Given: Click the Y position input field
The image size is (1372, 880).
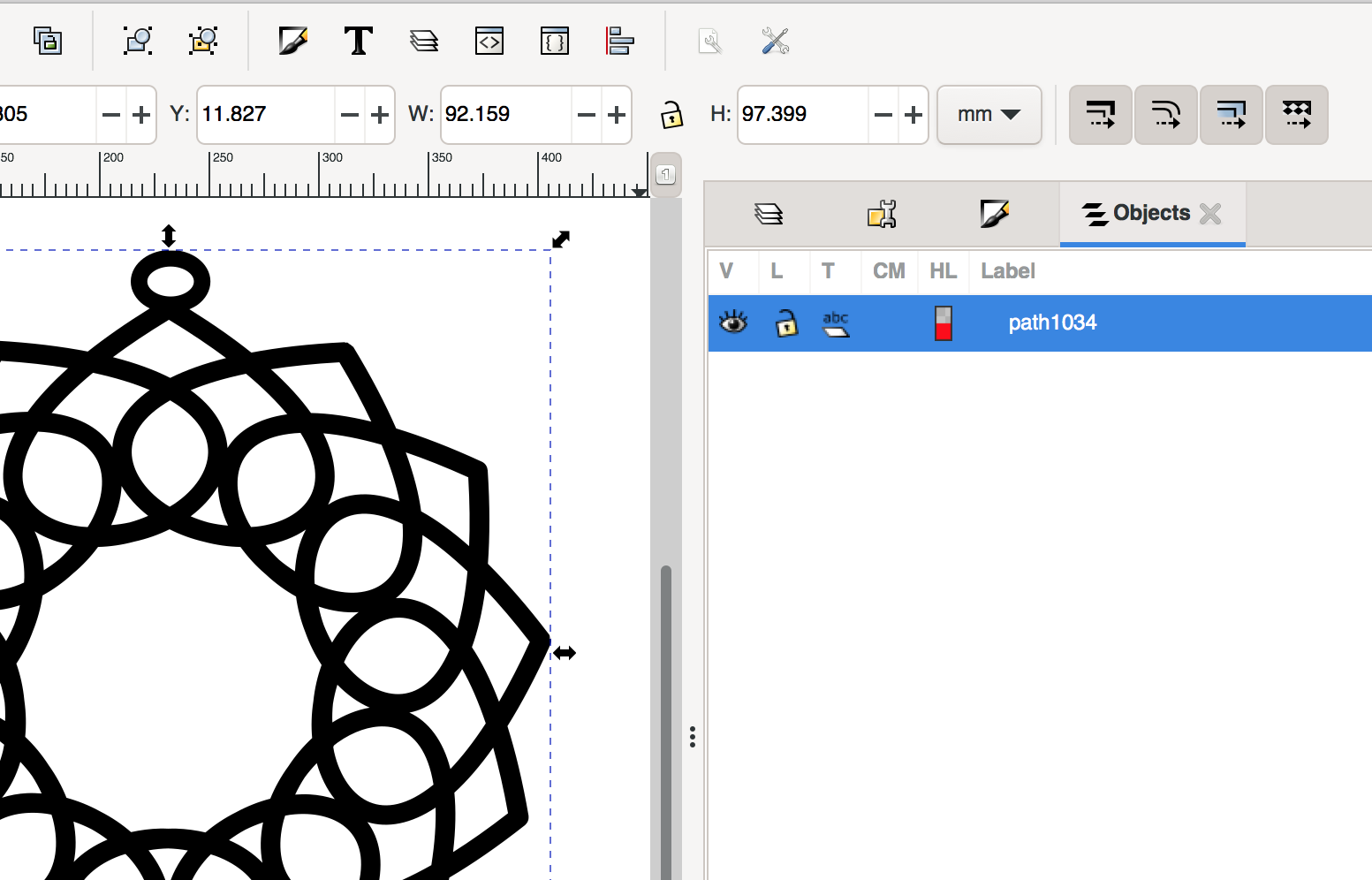Looking at the screenshot, I should tap(265, 115).
